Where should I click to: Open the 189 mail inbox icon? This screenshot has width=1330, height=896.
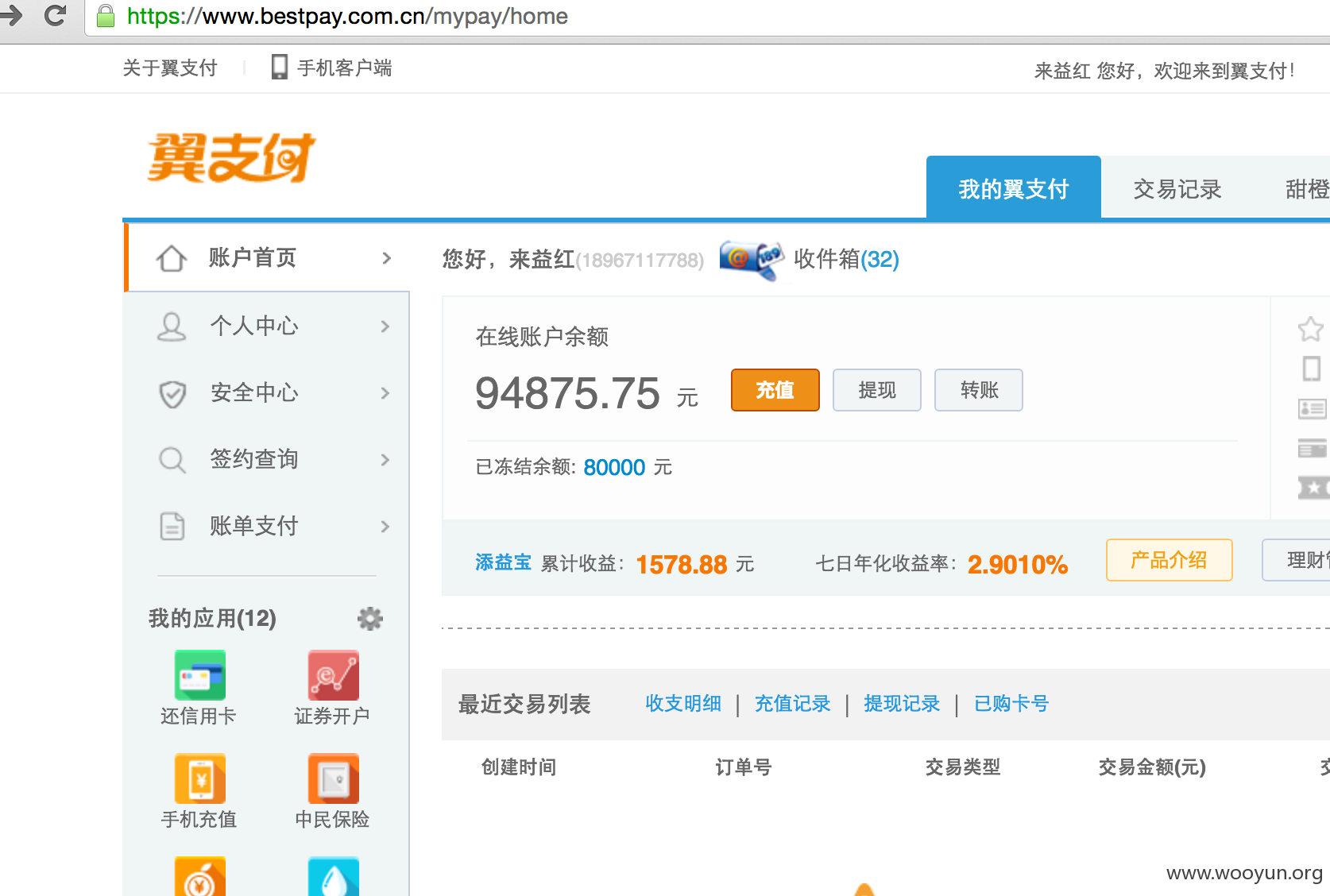[x=752, y=260]
